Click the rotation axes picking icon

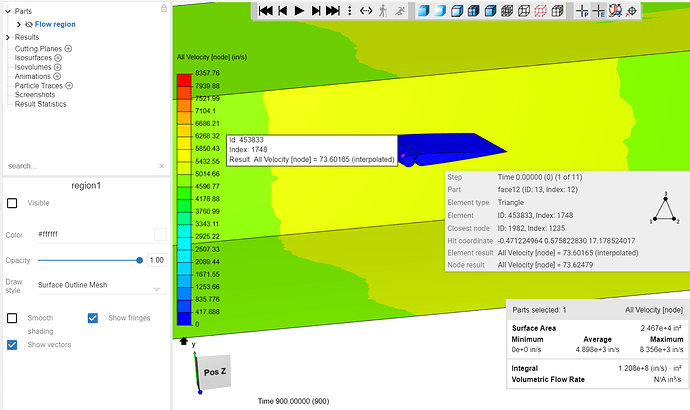coord(615,11)
